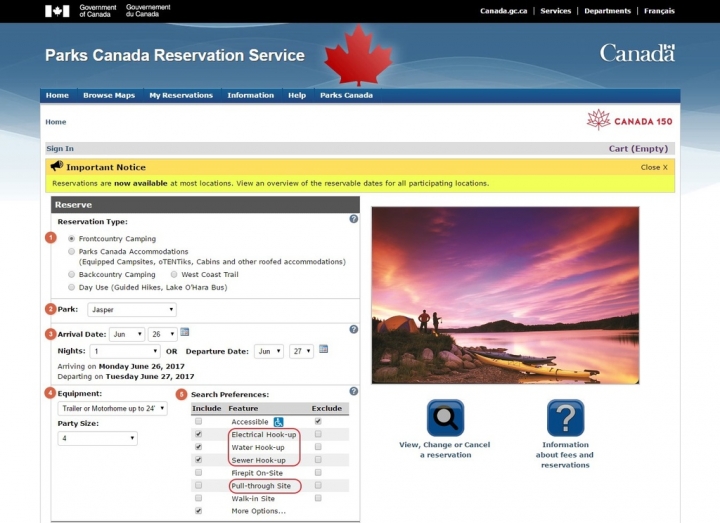Open Help menu item
The image size is (720, 523).
[x=297, y=96]
